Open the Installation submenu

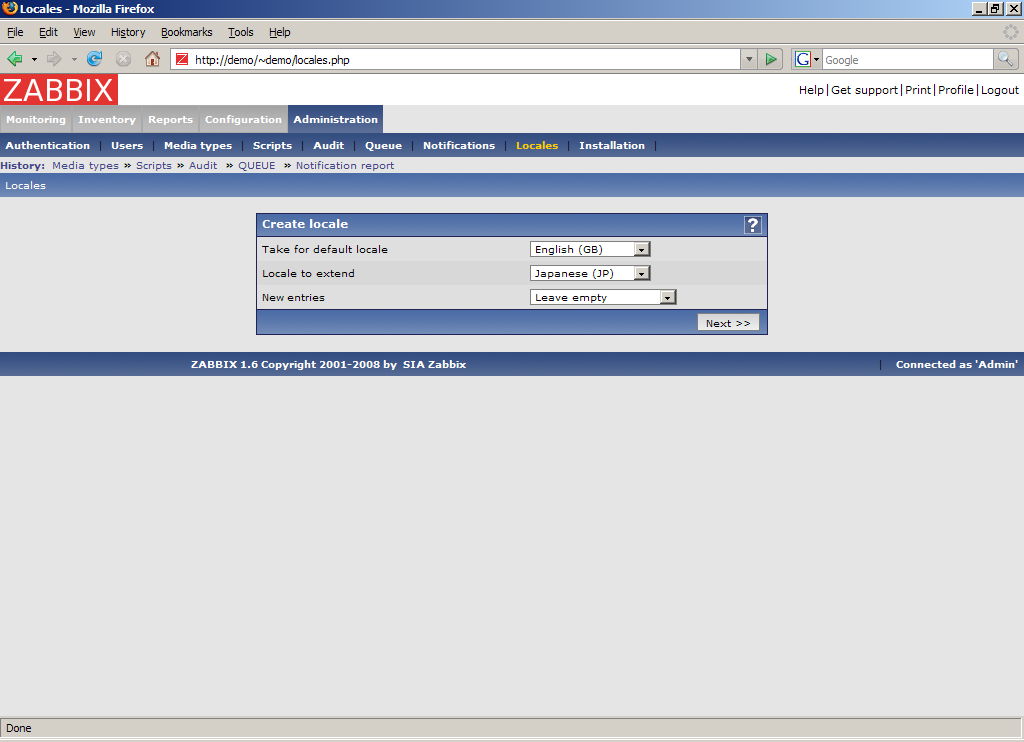coord(612,146)
